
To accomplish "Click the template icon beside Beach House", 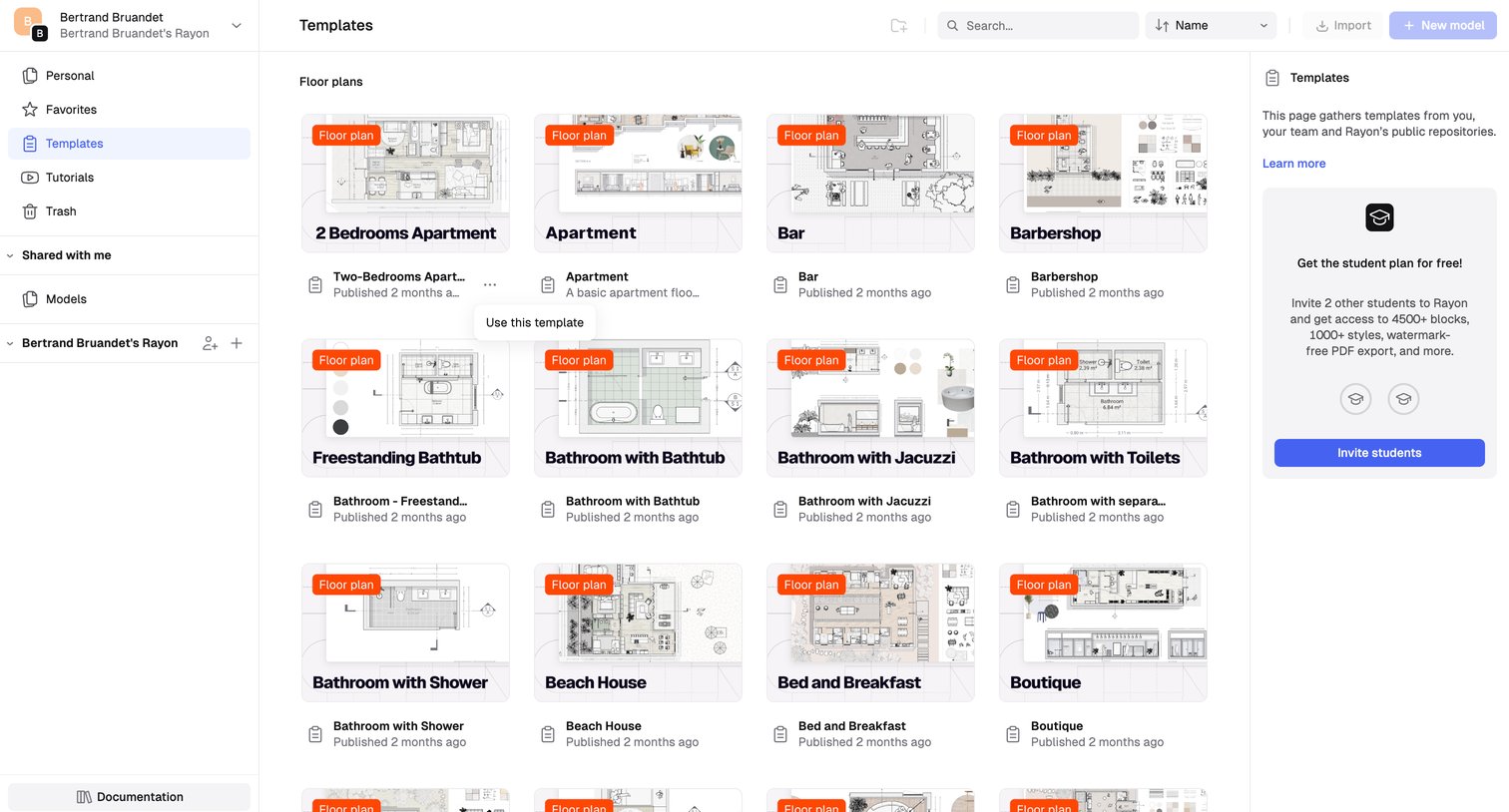I will (548, 734).
